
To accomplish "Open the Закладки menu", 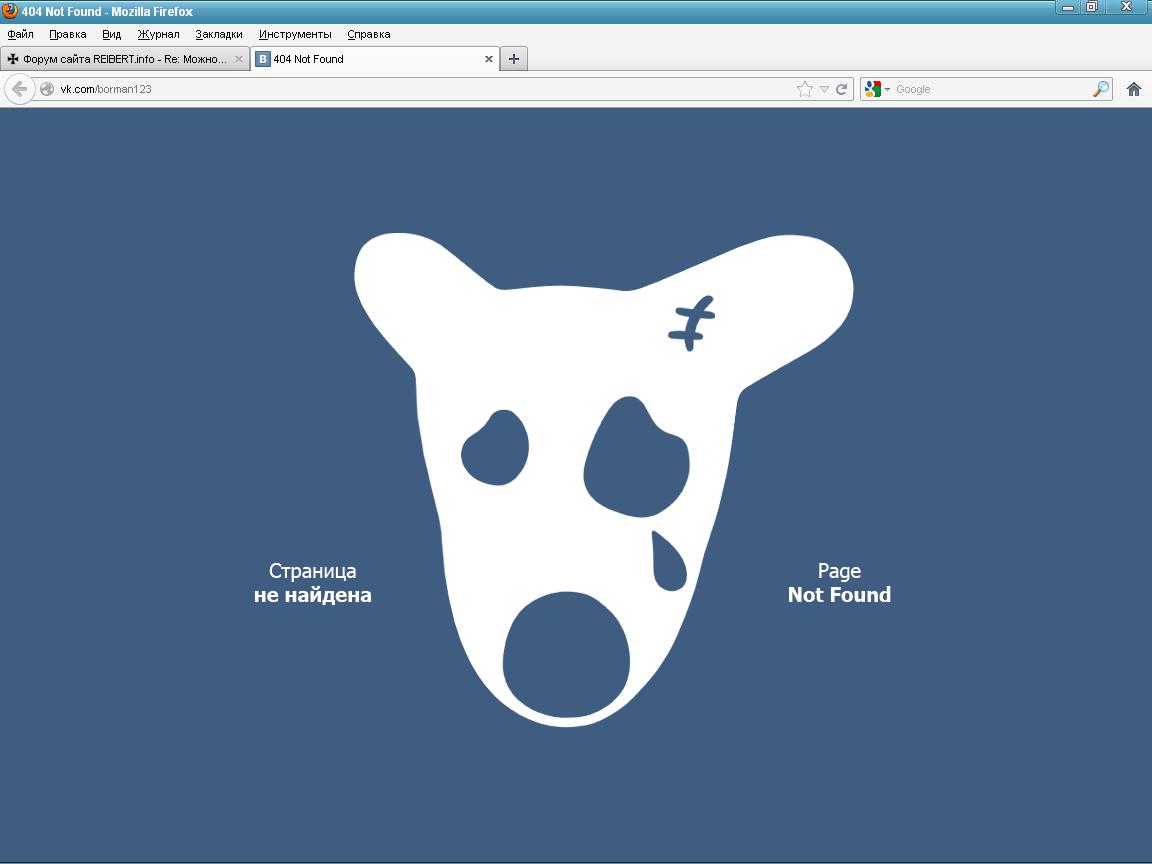I will pos(219,34).
